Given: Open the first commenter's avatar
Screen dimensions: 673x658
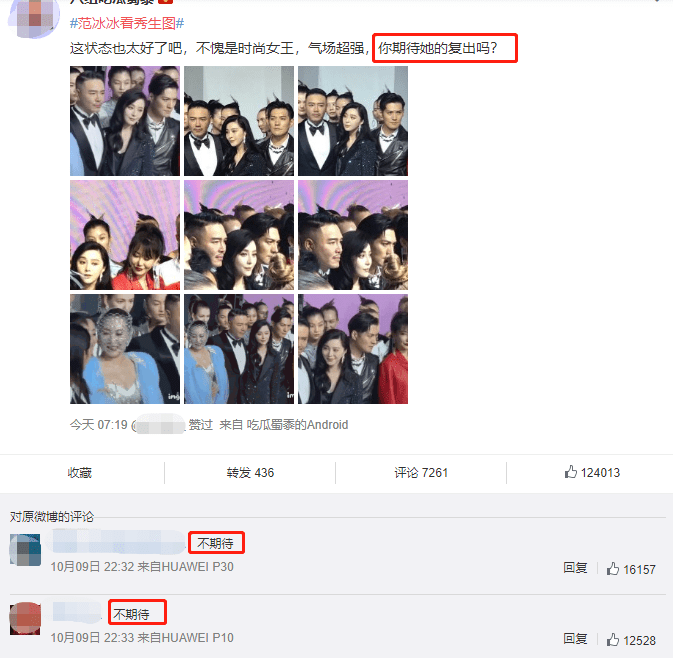Looking at the screenshot, I should [25, 550].
